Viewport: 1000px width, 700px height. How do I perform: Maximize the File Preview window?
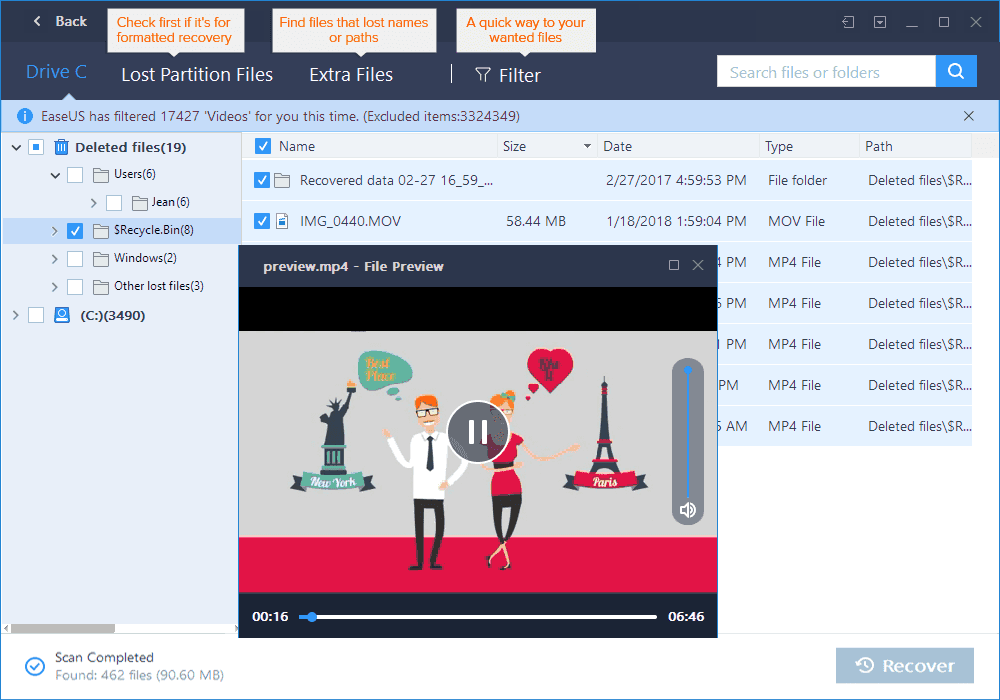coord(673,265)
